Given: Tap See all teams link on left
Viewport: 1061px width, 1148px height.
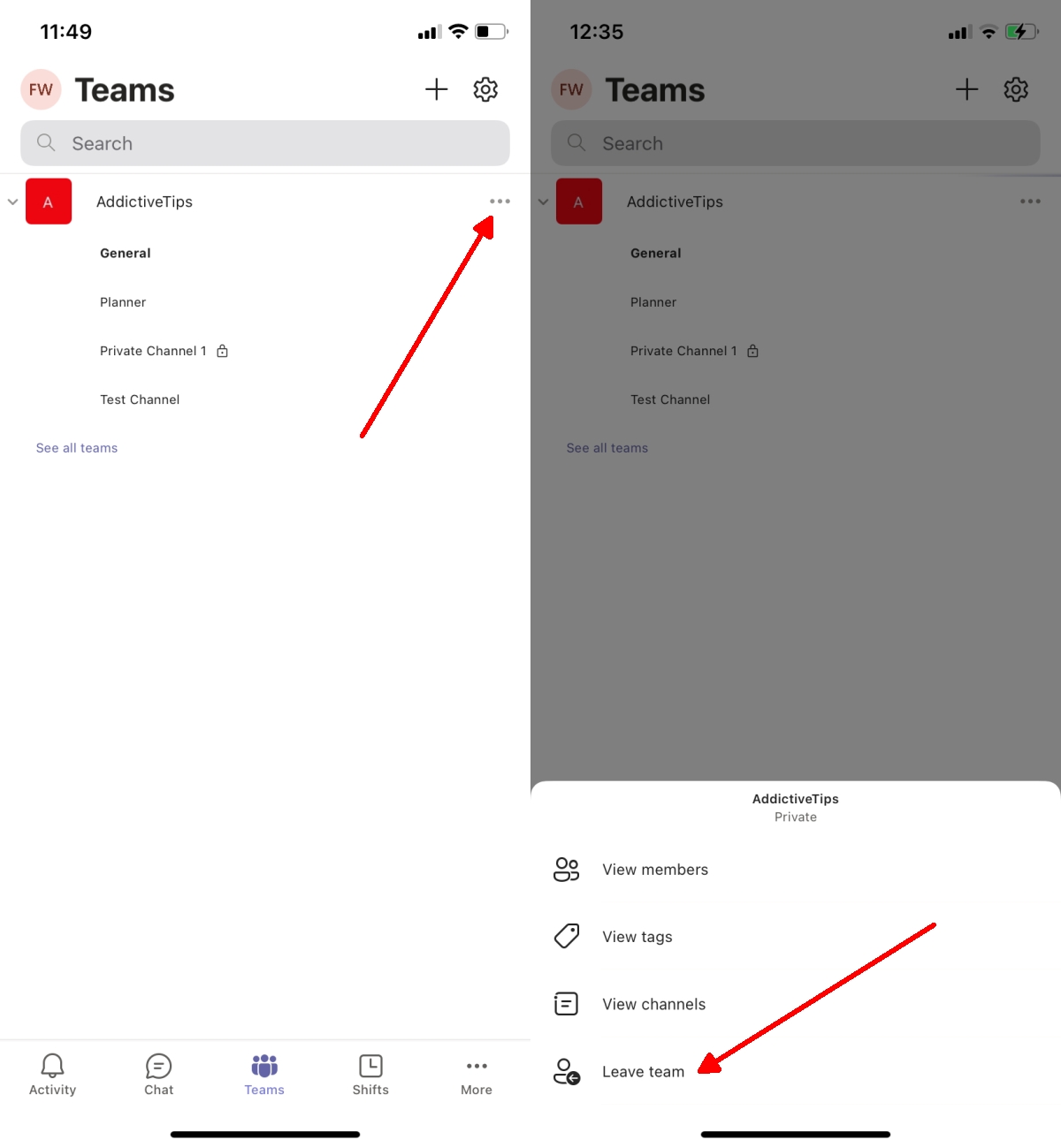Looking at the screenshot, I should (x=77, y=448).
